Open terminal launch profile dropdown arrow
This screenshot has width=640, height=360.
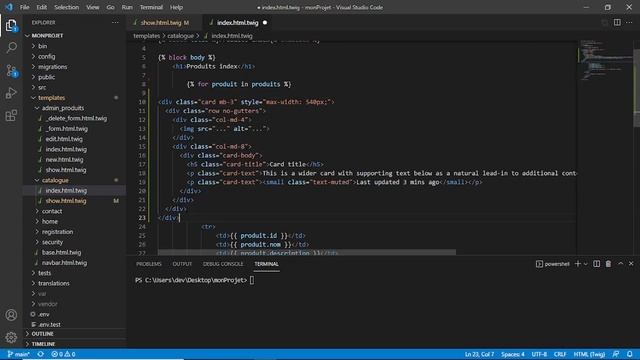click(585, 264)
